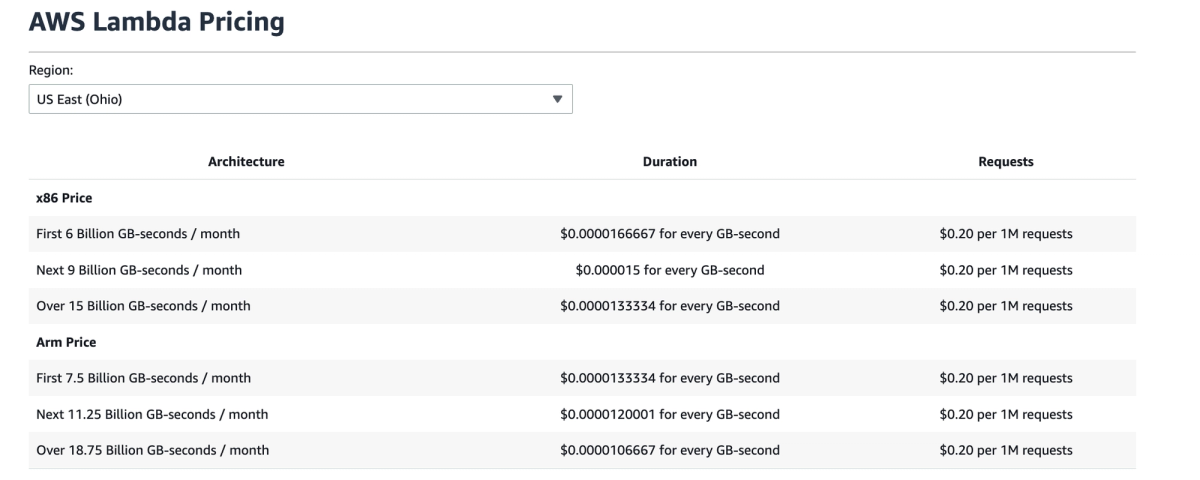Open the Region dropdown showing US East (Ohio)
Image resolution: width=1200 pixels, height=480 pixels.
(x=300, y=99)
